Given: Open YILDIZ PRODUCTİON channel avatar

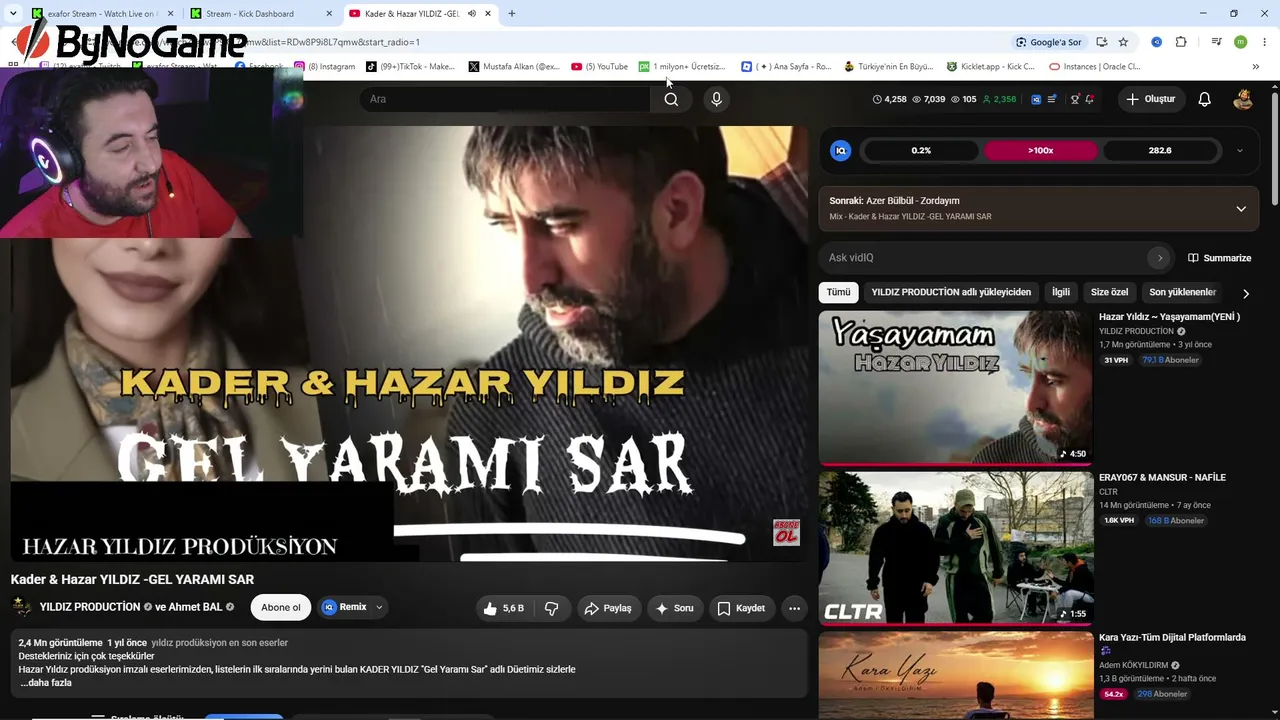Looking at the screenshot, I should (21, 607).
